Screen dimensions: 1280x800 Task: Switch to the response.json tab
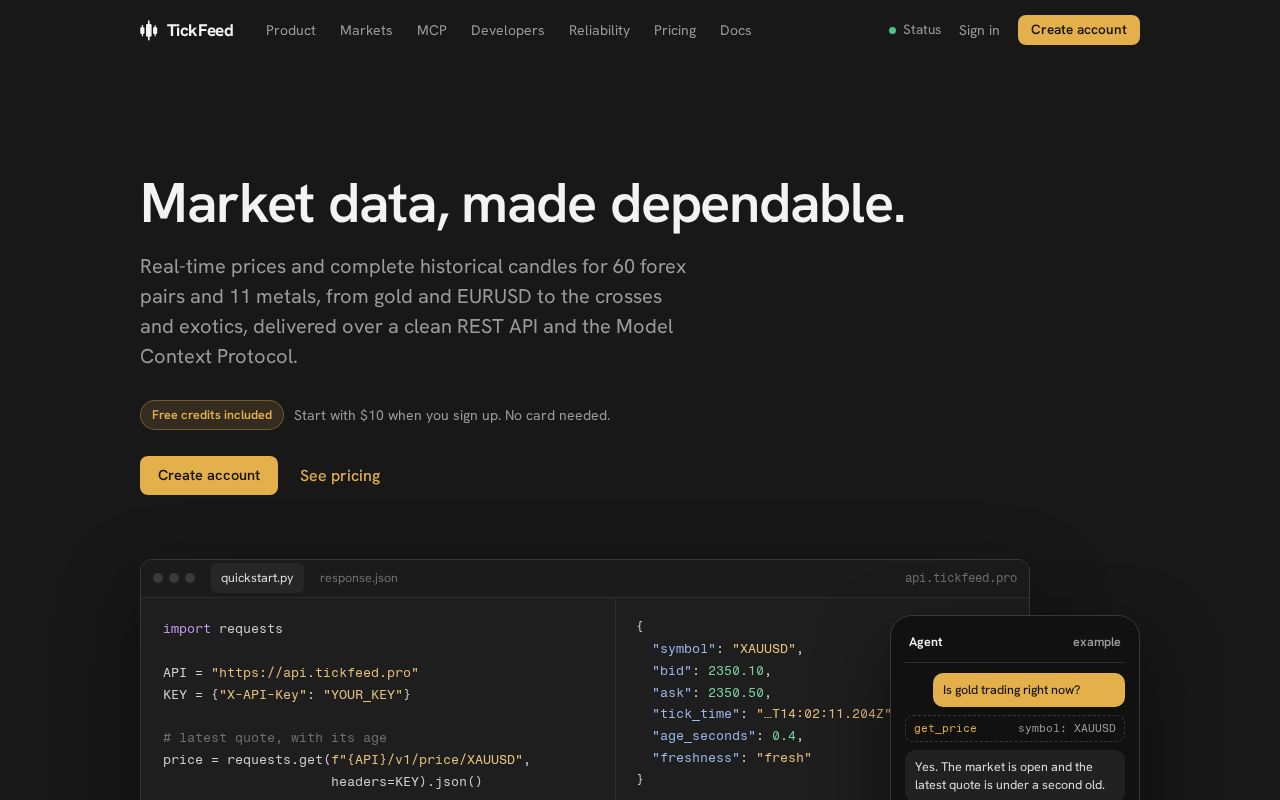[x=359, y=578]
